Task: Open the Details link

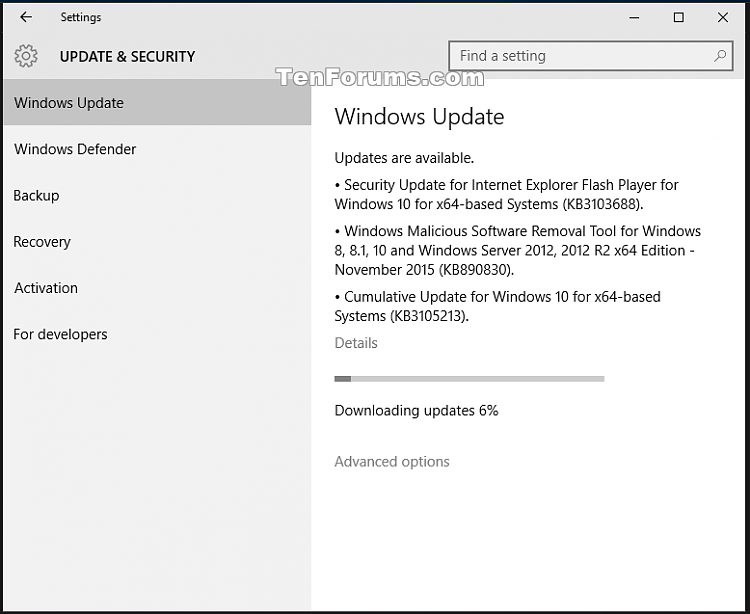Action: click(x=356, y=343)
